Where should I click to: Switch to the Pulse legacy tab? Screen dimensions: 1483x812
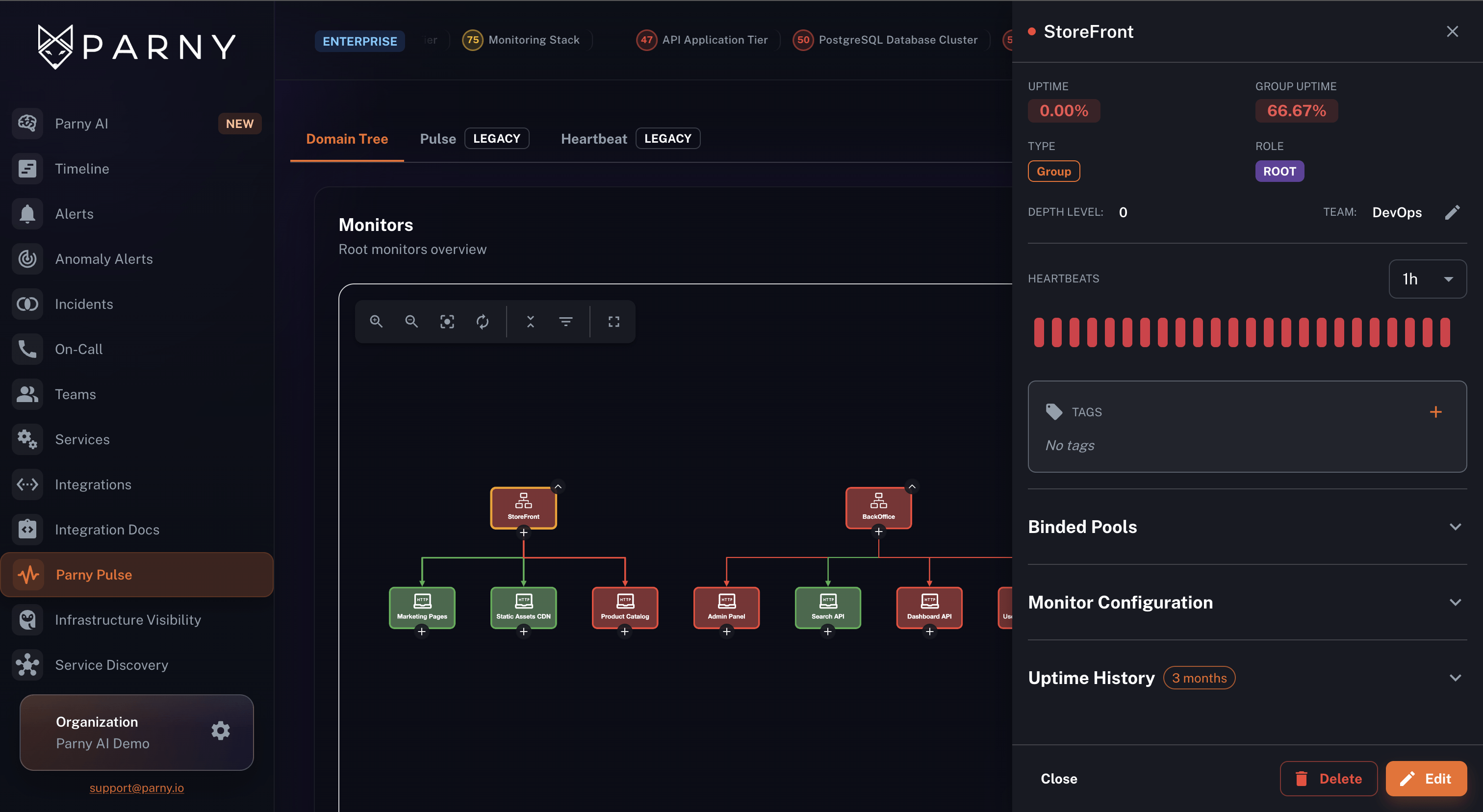474,139
